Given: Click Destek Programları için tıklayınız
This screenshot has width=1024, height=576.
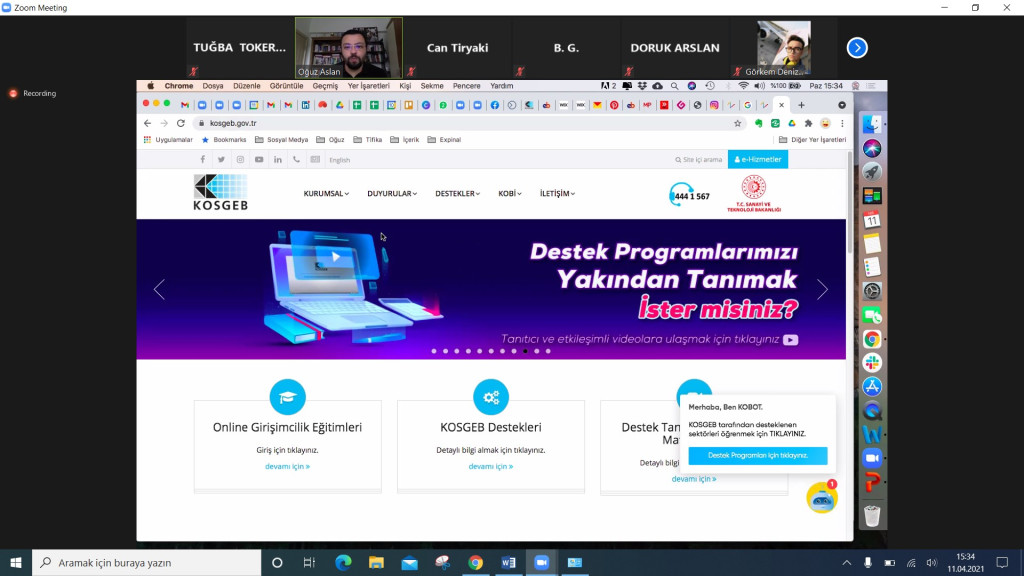Looking at the screenshot, I should [x=757, y=456].
